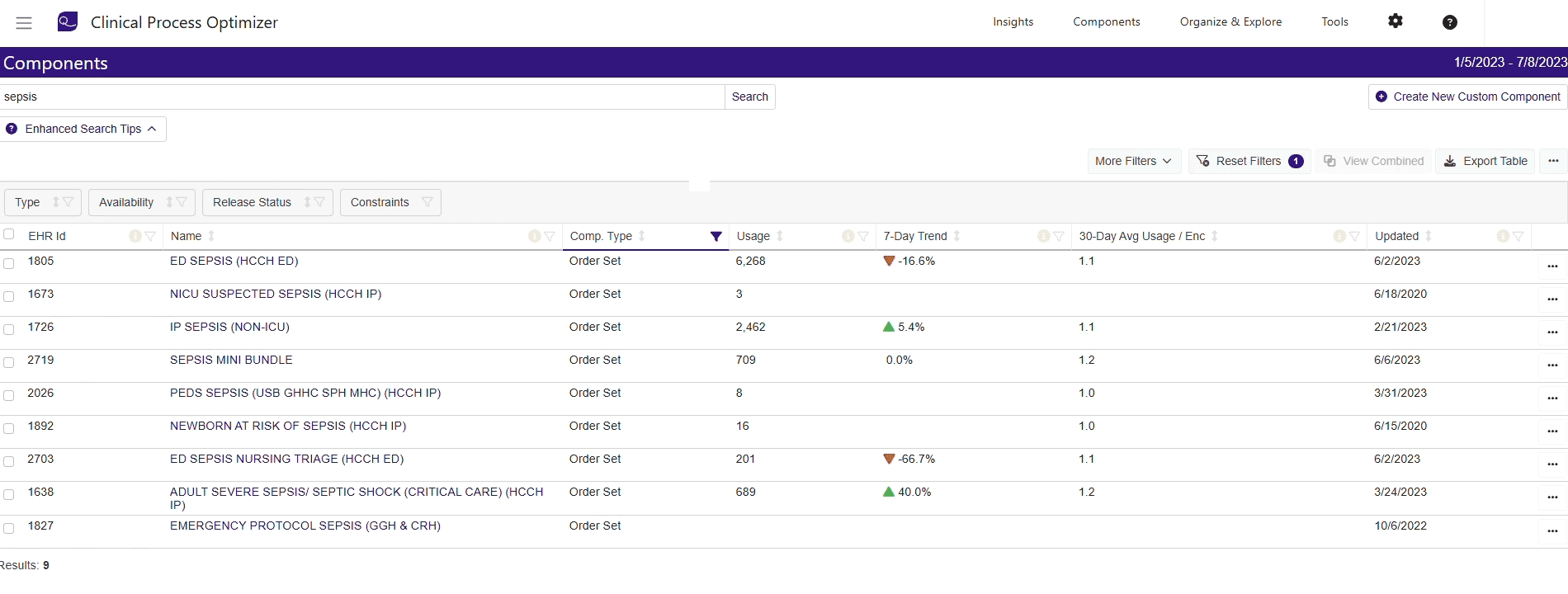
Task: Select the IP SEPSIS (NON-ICU) row checkbox
Action: coord(9,329)
